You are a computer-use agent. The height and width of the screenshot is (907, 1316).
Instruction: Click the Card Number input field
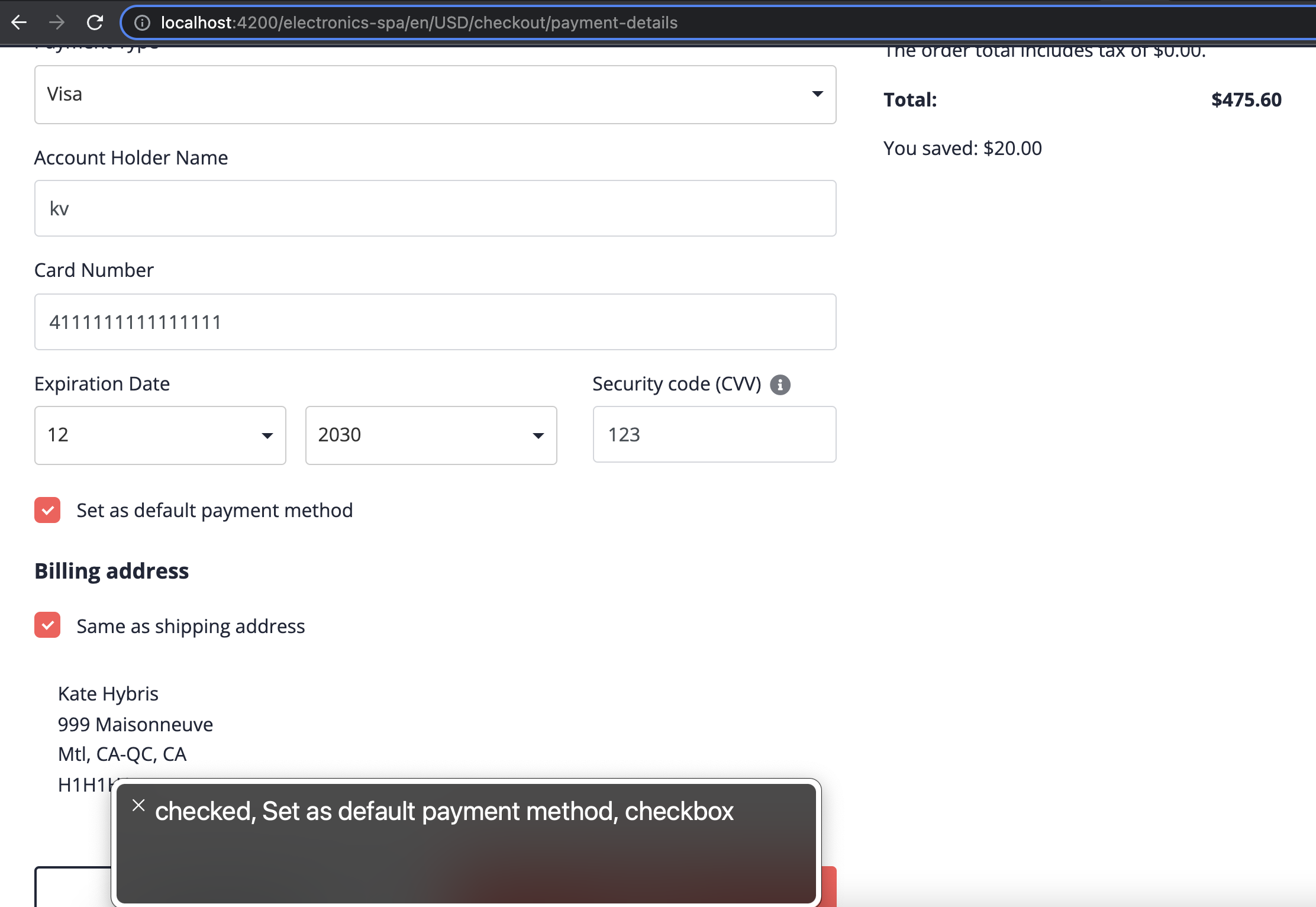[x=435, y=321]
